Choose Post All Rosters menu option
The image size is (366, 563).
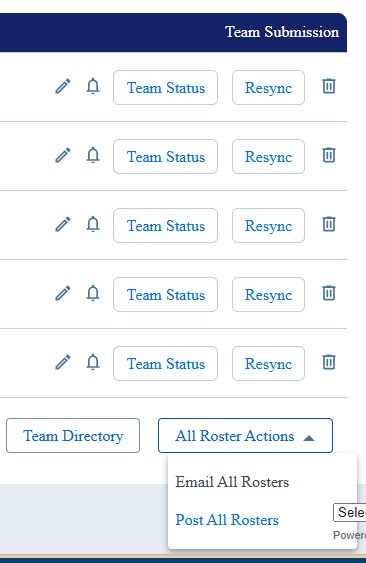pyautogui.click(x=227, y=520)
